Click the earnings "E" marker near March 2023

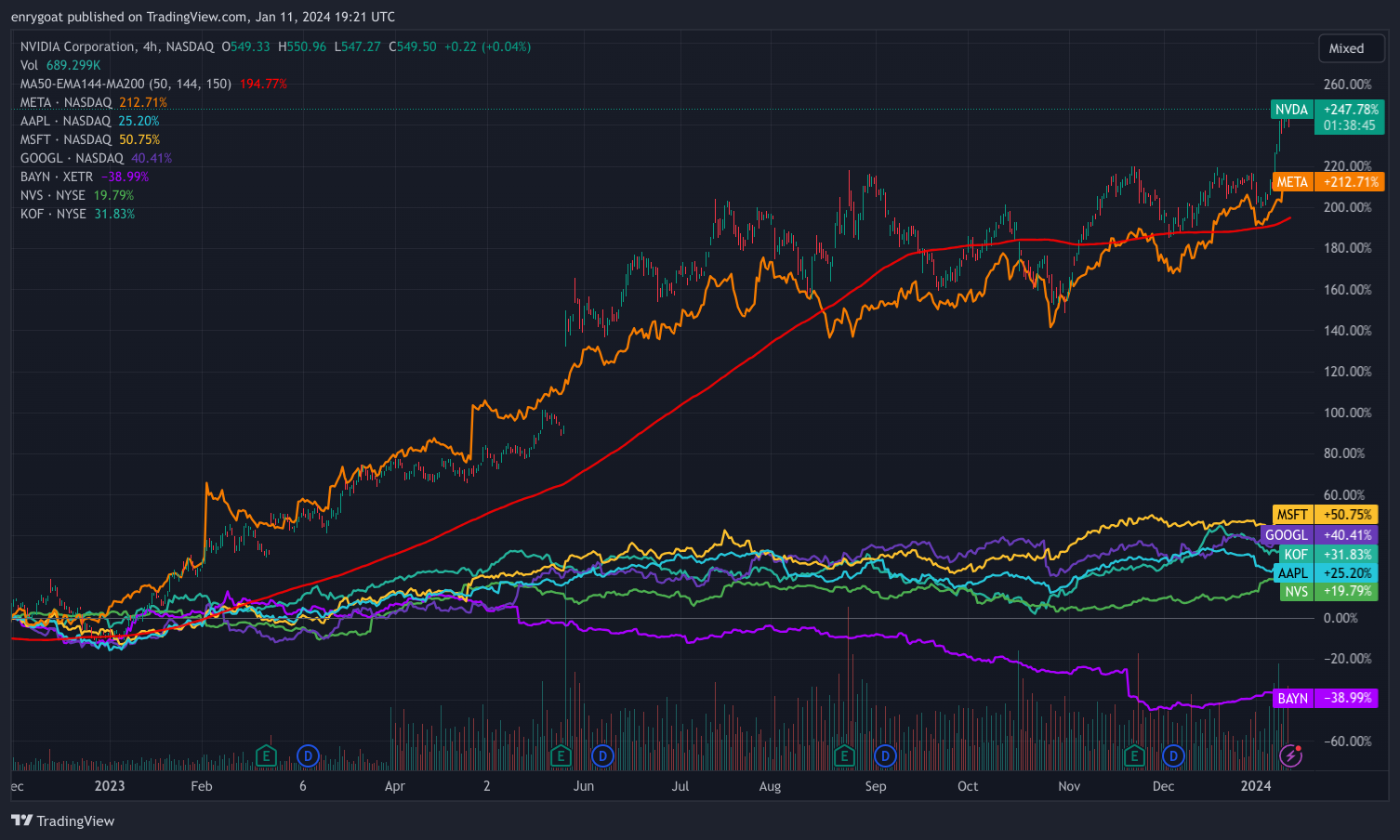[x=266, y=756]
